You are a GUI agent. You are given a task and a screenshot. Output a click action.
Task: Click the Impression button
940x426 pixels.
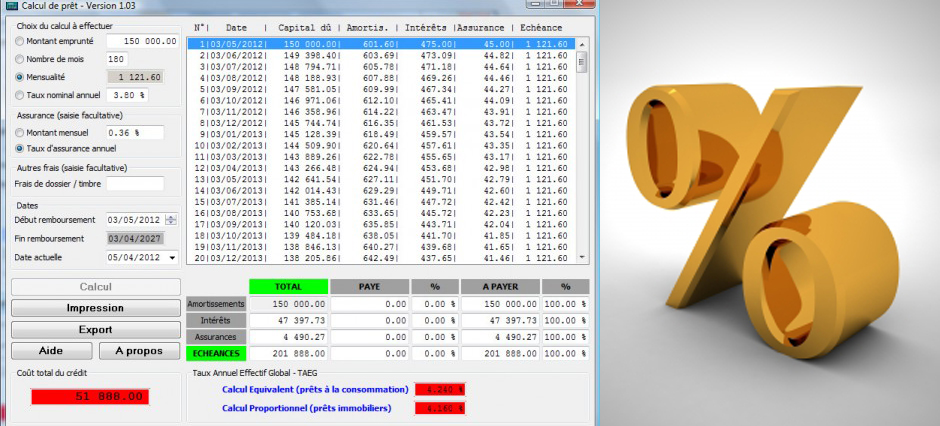pos(95,308)
